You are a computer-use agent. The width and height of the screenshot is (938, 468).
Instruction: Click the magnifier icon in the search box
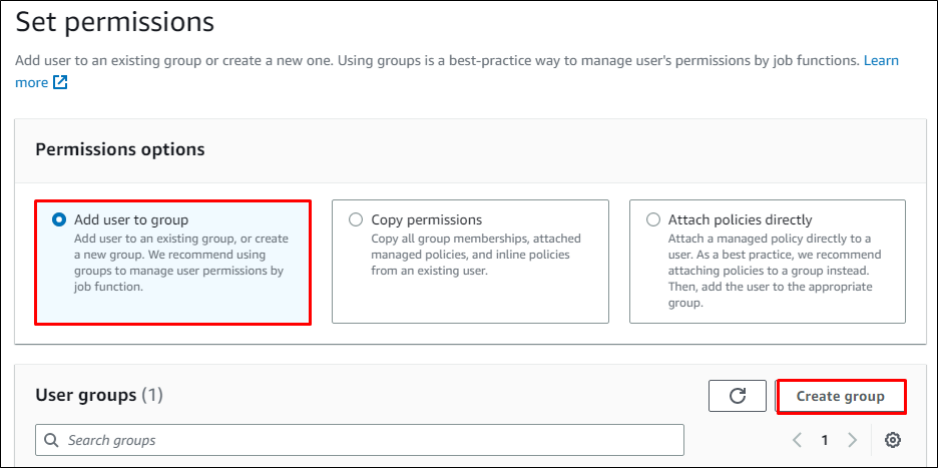[x=51, y=440]
